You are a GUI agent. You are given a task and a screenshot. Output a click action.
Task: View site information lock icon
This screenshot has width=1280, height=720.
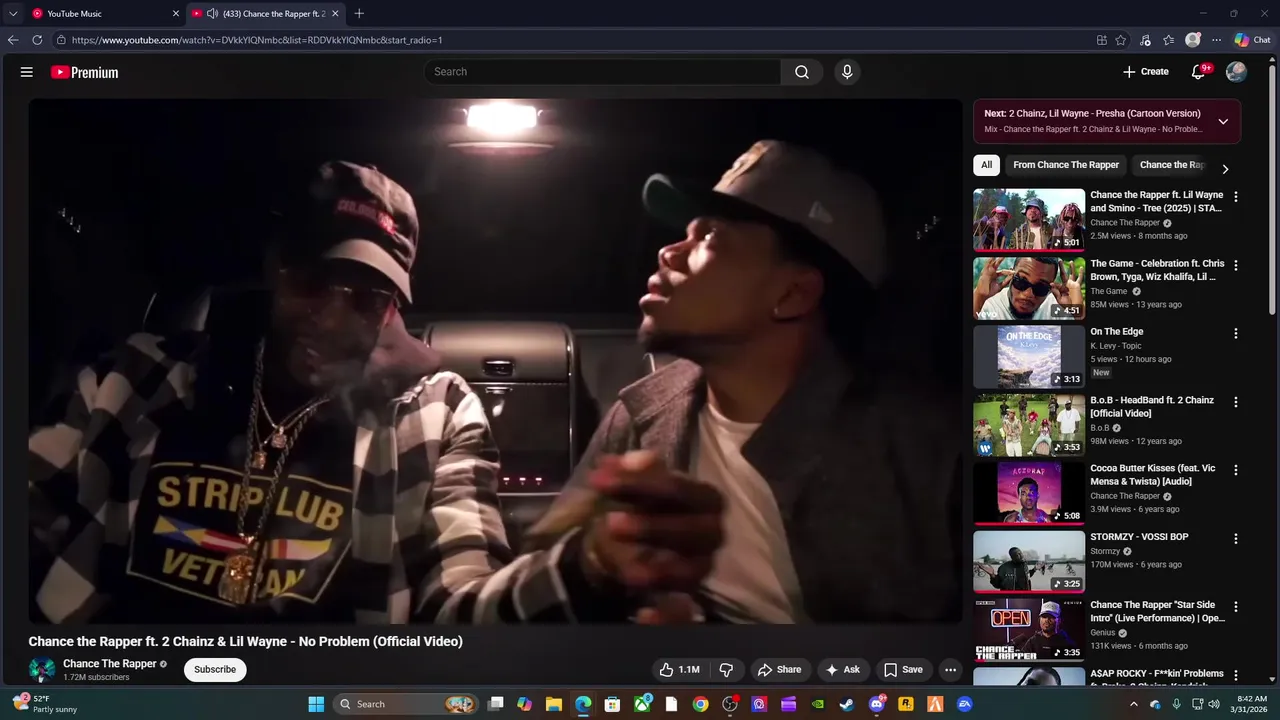(x=61, y=40)
